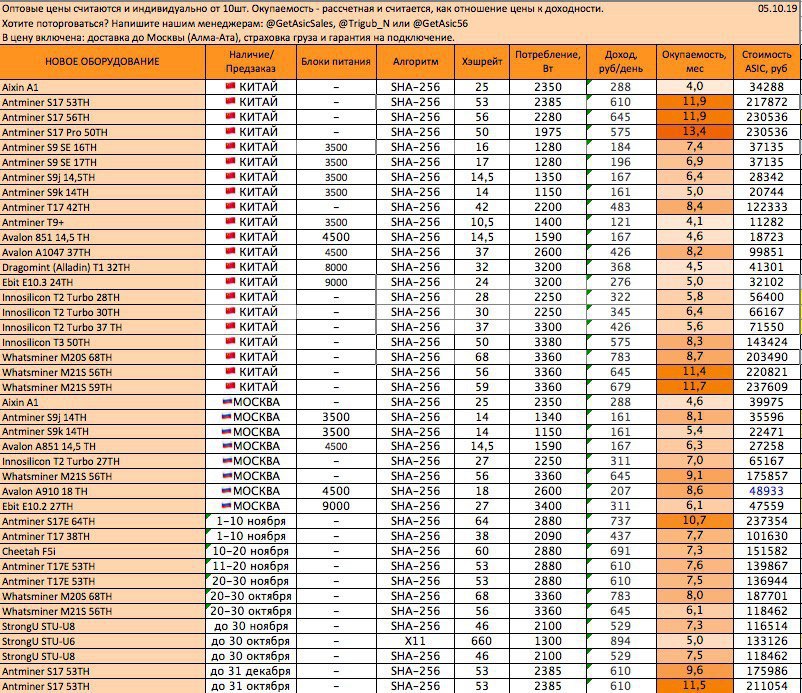This screenshot has width=802, height=693.
Task: Click the China flag in the Antminer T9+ row
Action: click(x=230, y=221)
